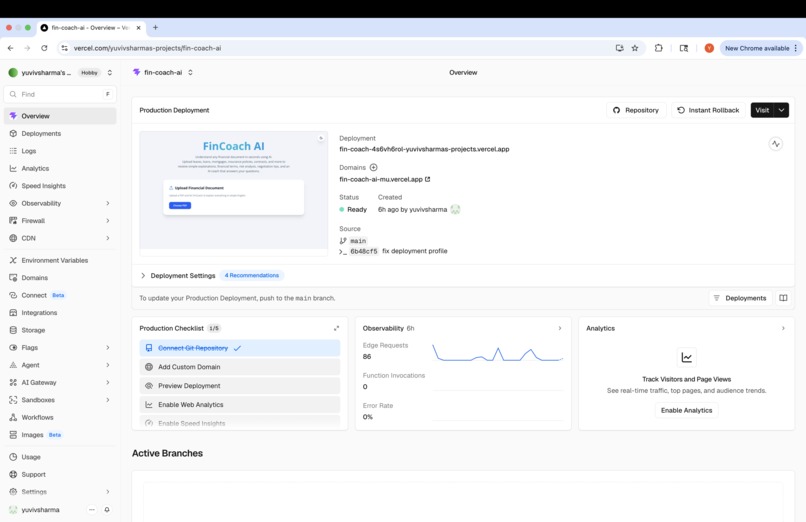806x522 pixels.
Task: Click the Workflows sidebar icon
Action: (x=13, y=418)
